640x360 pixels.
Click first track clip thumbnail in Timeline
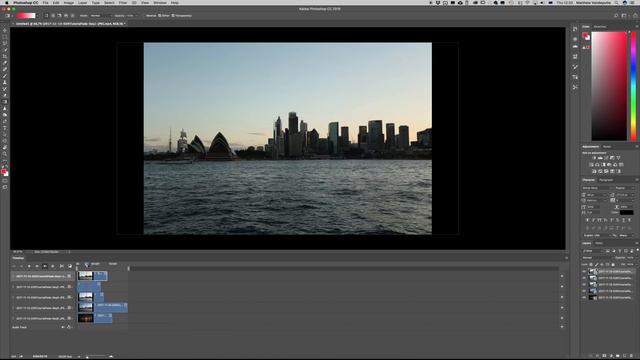[85, 276]
